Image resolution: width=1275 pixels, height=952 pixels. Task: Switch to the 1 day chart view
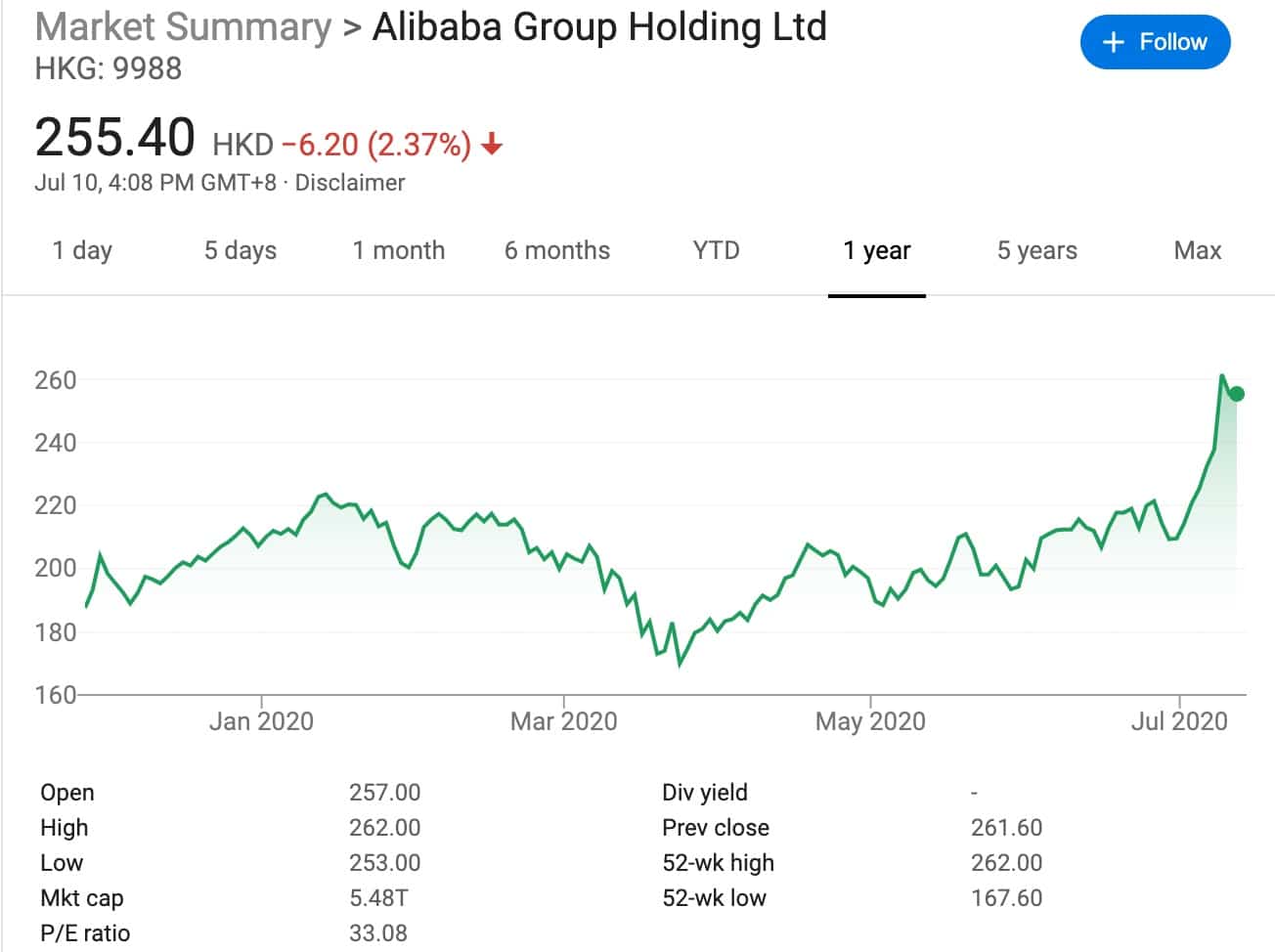tap(83, 250)
